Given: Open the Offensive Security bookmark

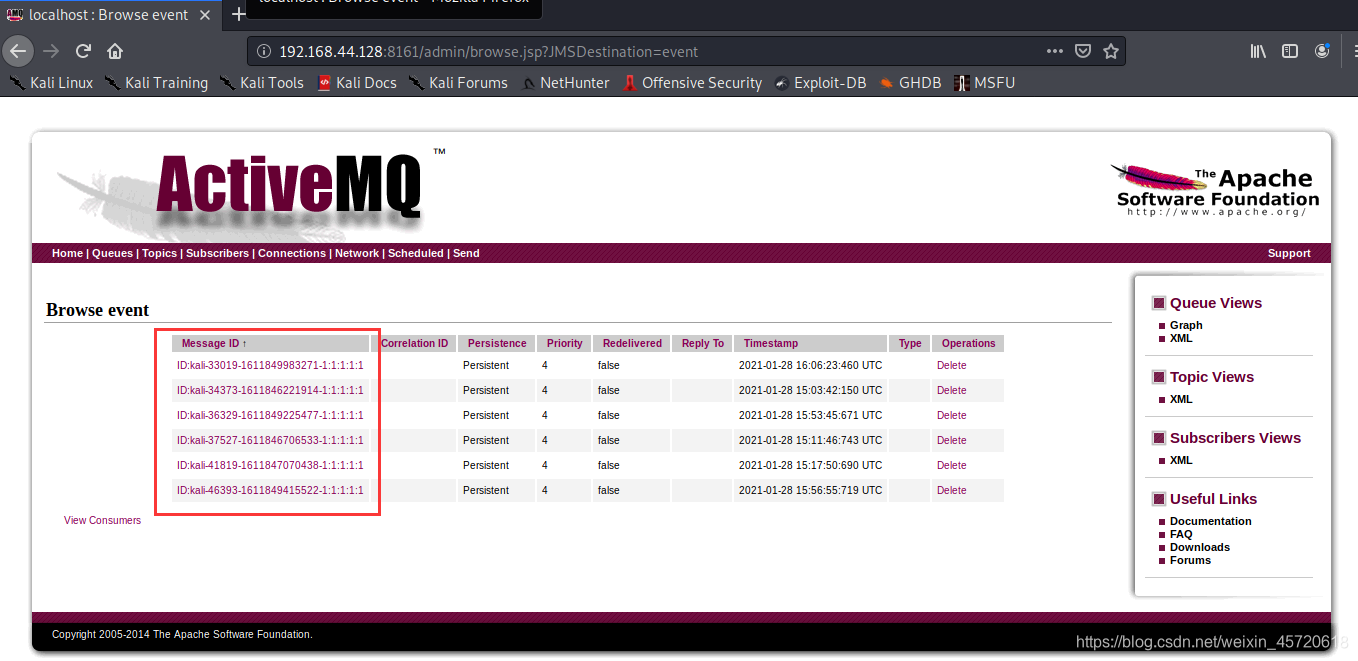Looking at the screenshot, I should (x=692, y=83).
